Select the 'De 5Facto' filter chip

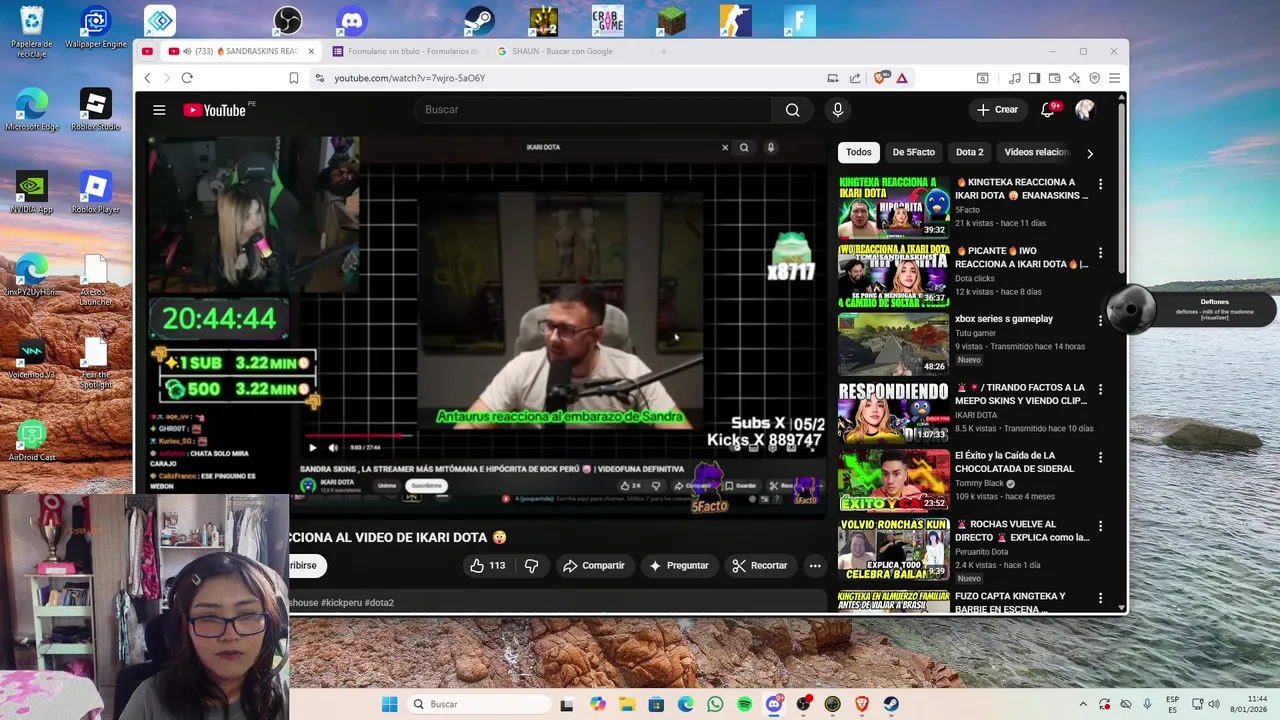tap(914, 152)
